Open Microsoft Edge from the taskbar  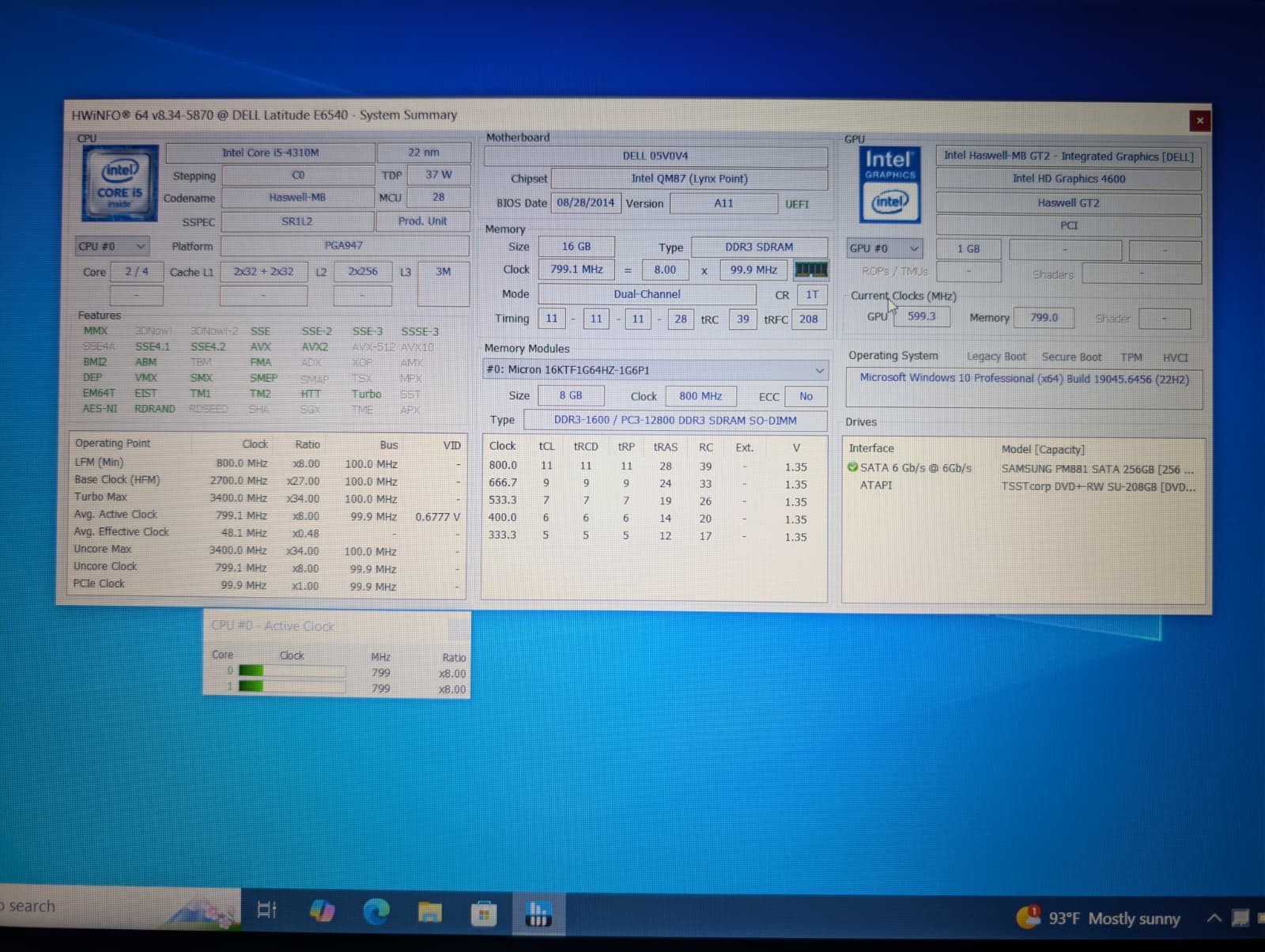[x=376, y=912]
